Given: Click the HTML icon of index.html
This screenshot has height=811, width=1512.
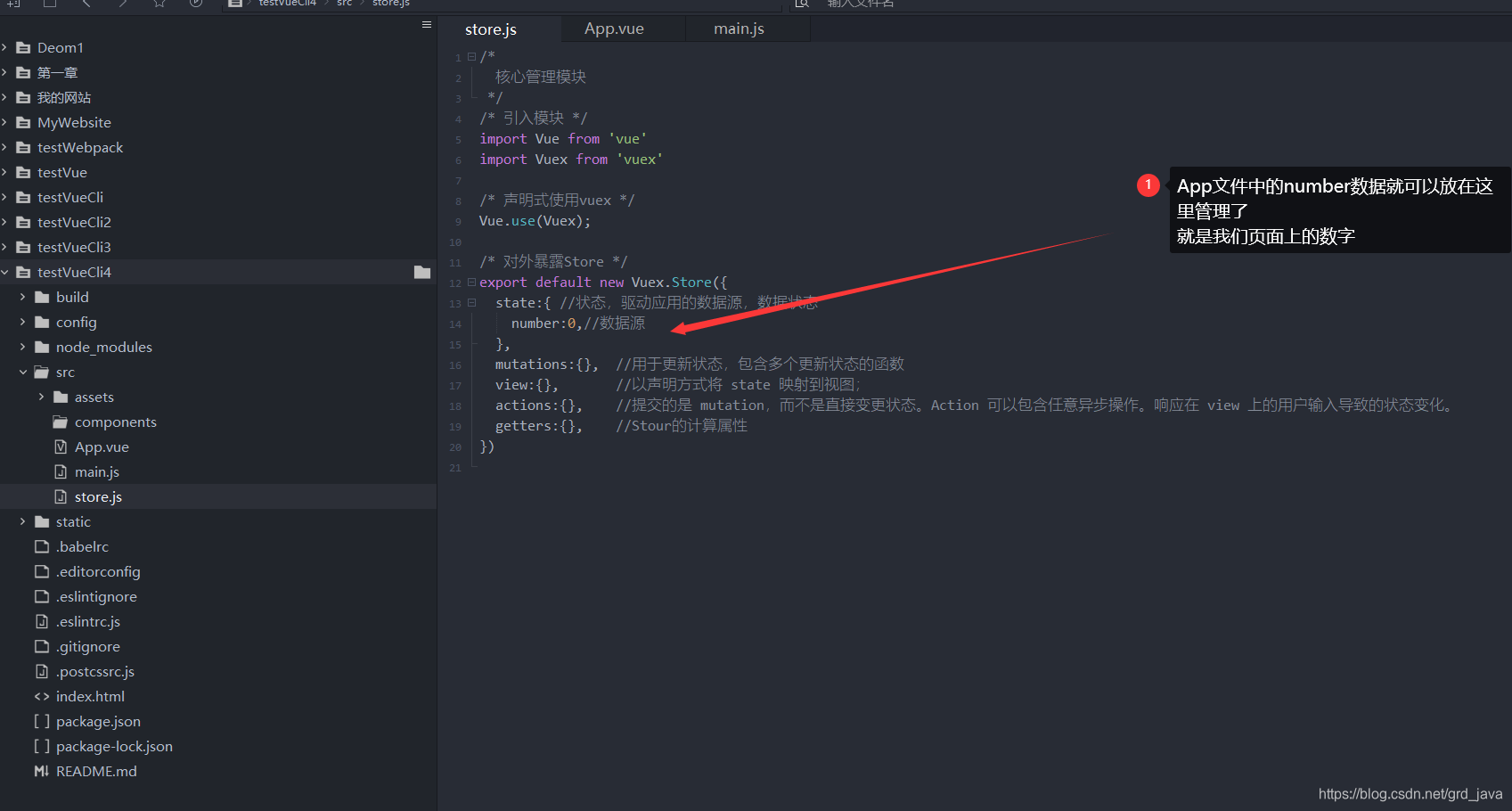Looking at the screenshot, I should coord(42,696).
